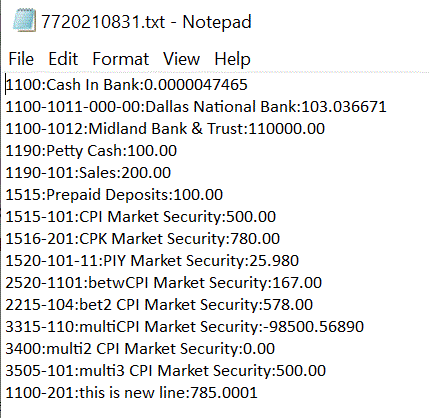Image resolution: width=430 pixels, height=418 pixels.
Task: Click the Notepad document icon in title bar
Action: click(24, 21)
